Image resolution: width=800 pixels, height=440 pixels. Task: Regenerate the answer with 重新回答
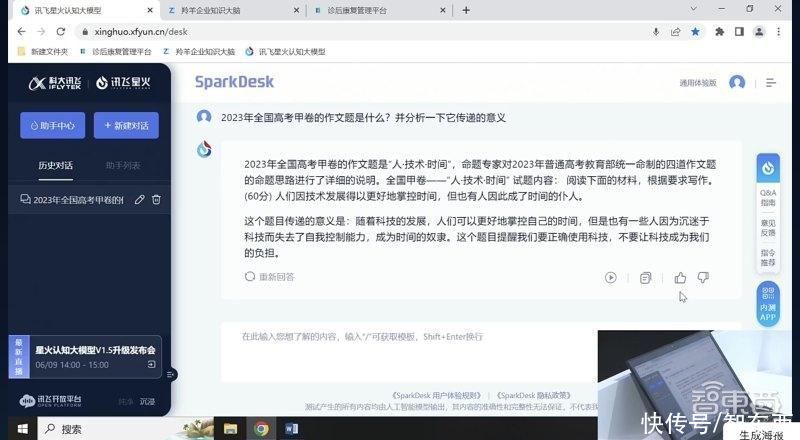point(270,277)
